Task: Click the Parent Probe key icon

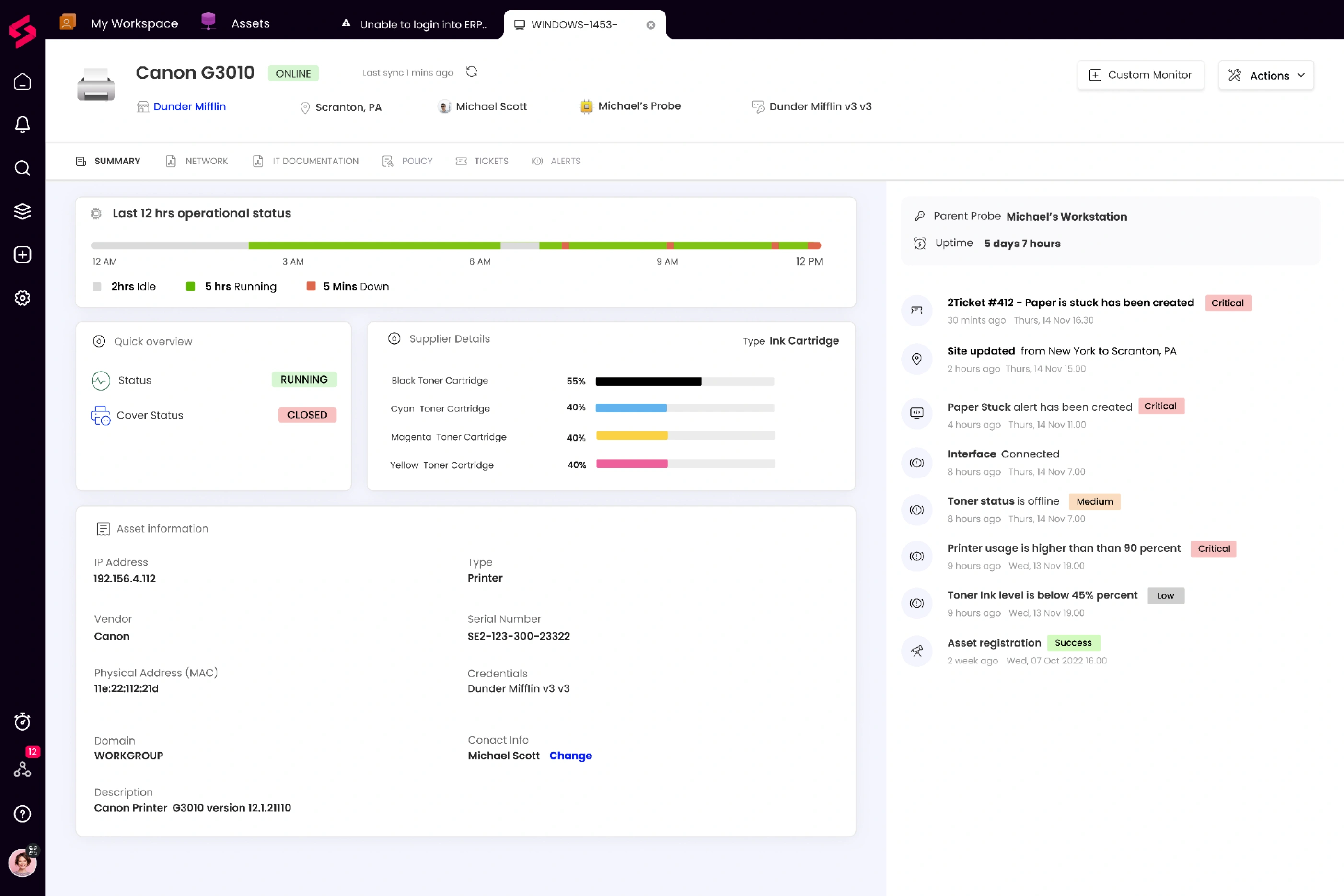Action: (920, 216)
